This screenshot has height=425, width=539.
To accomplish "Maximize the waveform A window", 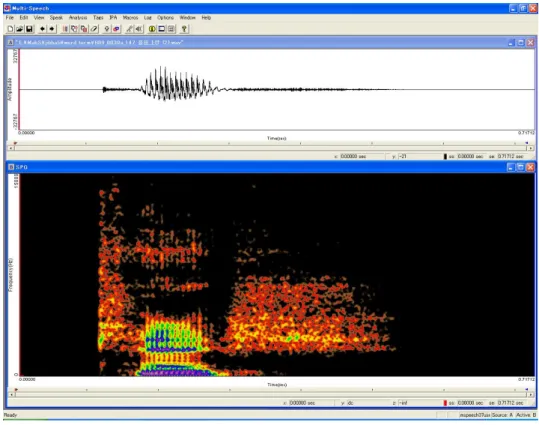I will click(x=521, y=43).
